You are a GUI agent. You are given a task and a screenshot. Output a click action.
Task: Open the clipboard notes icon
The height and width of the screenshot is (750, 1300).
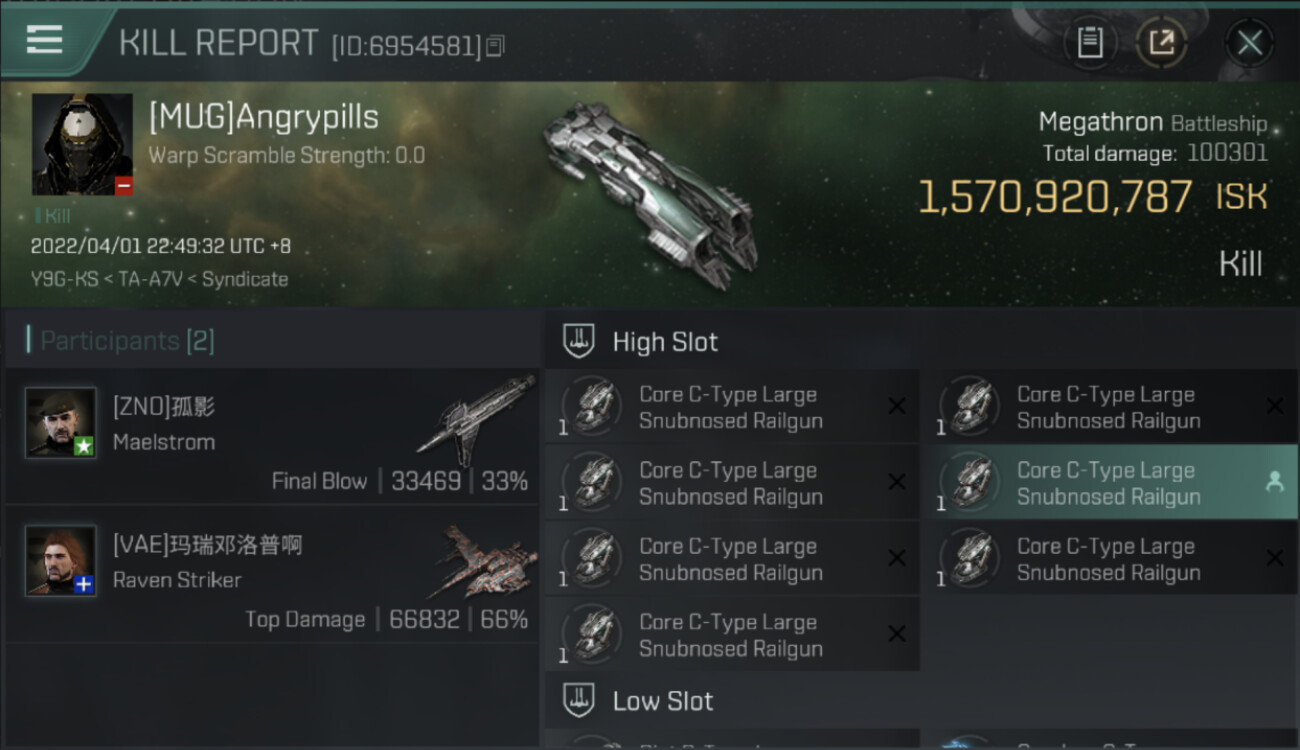point(1090,42)
